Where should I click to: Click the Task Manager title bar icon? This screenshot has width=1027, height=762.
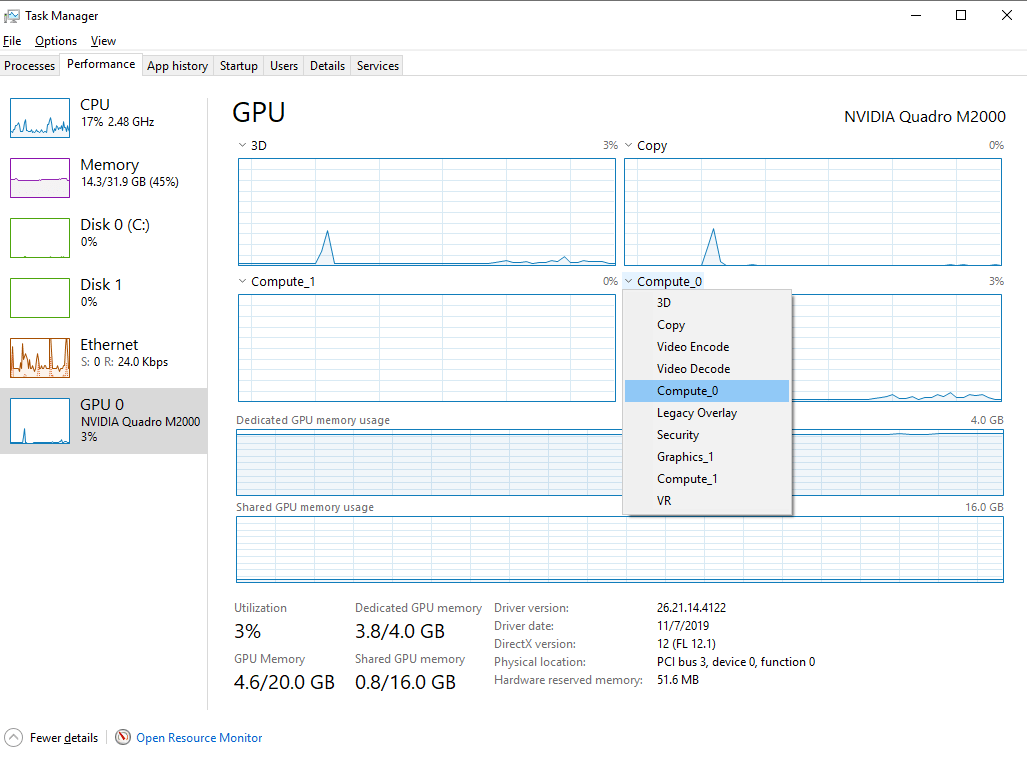tap(12, 16)
